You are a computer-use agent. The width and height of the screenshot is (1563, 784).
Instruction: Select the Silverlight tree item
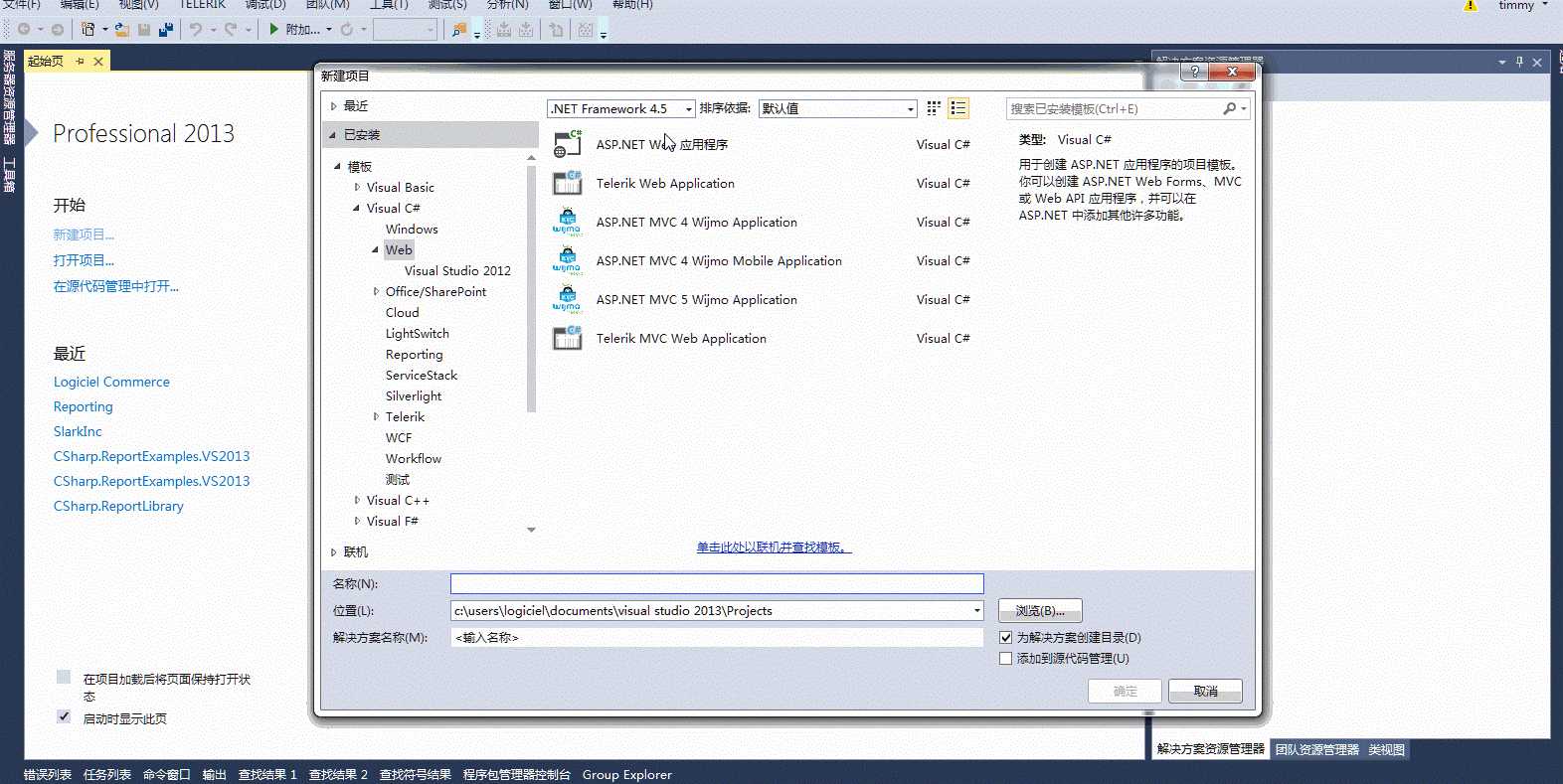tap(414, 395)
